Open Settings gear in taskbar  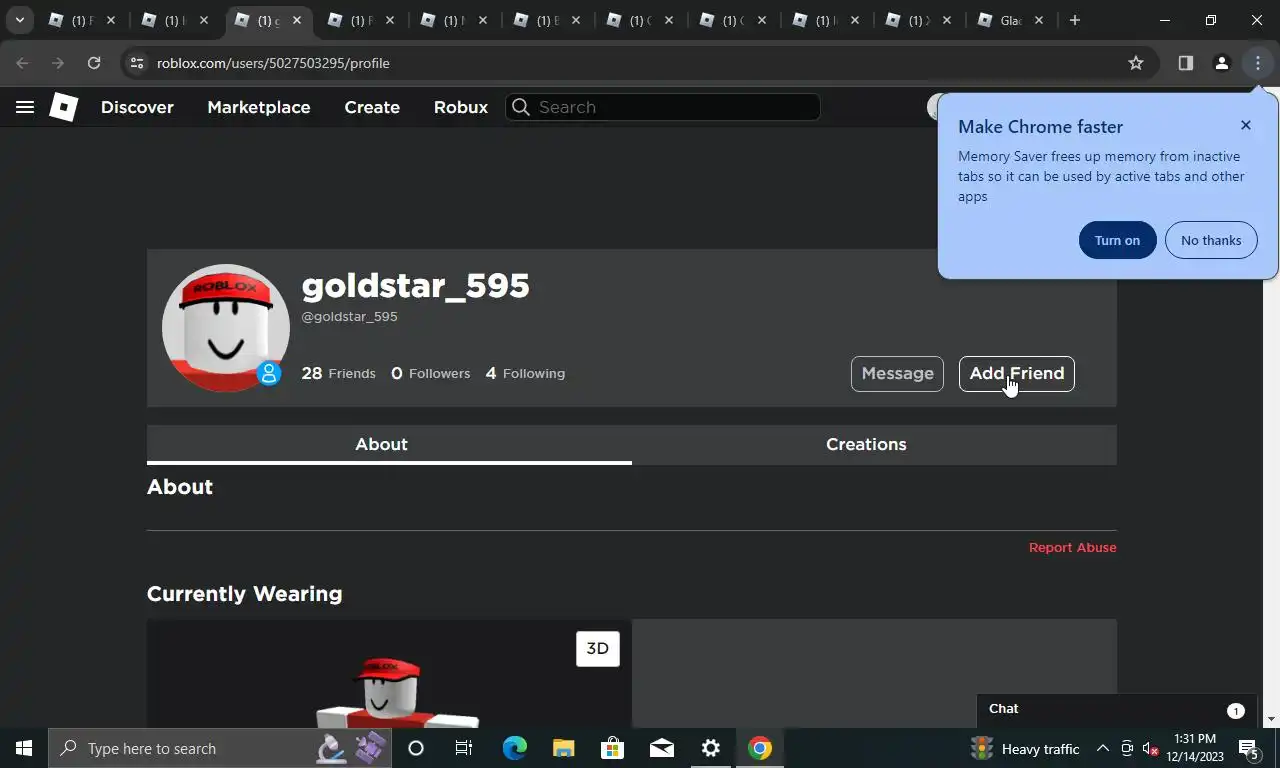pyautogui.click(x=711, y=748)
